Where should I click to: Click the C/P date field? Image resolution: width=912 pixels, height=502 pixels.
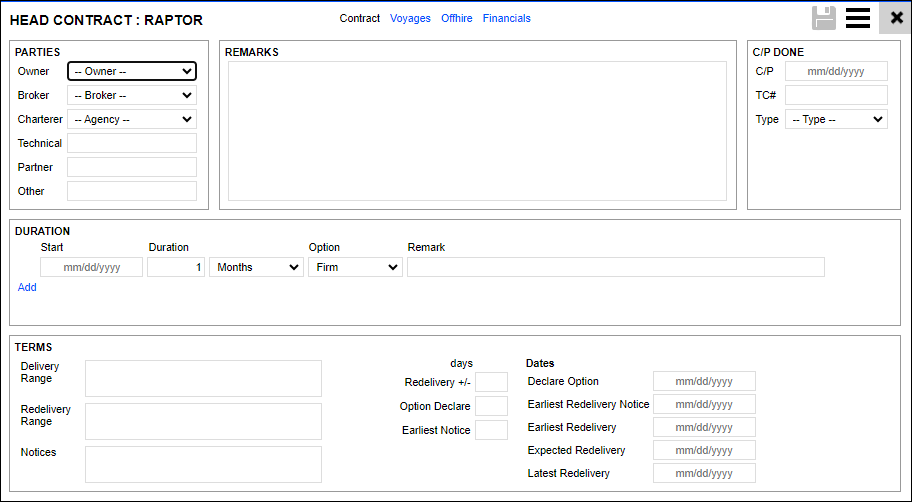pyautogui.click(x=836, y=71)
